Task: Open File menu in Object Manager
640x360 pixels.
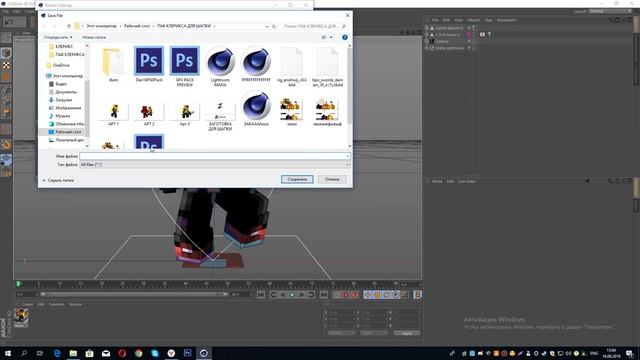Action: (x=435, y=20)
